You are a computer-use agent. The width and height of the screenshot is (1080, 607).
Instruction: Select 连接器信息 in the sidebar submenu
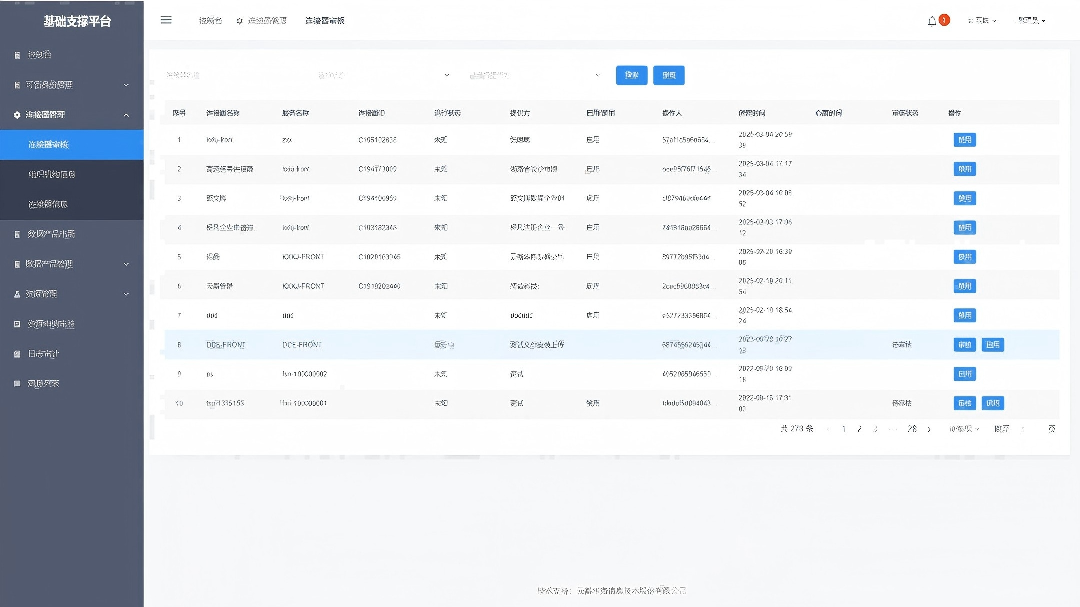click(x=48, y=204)
